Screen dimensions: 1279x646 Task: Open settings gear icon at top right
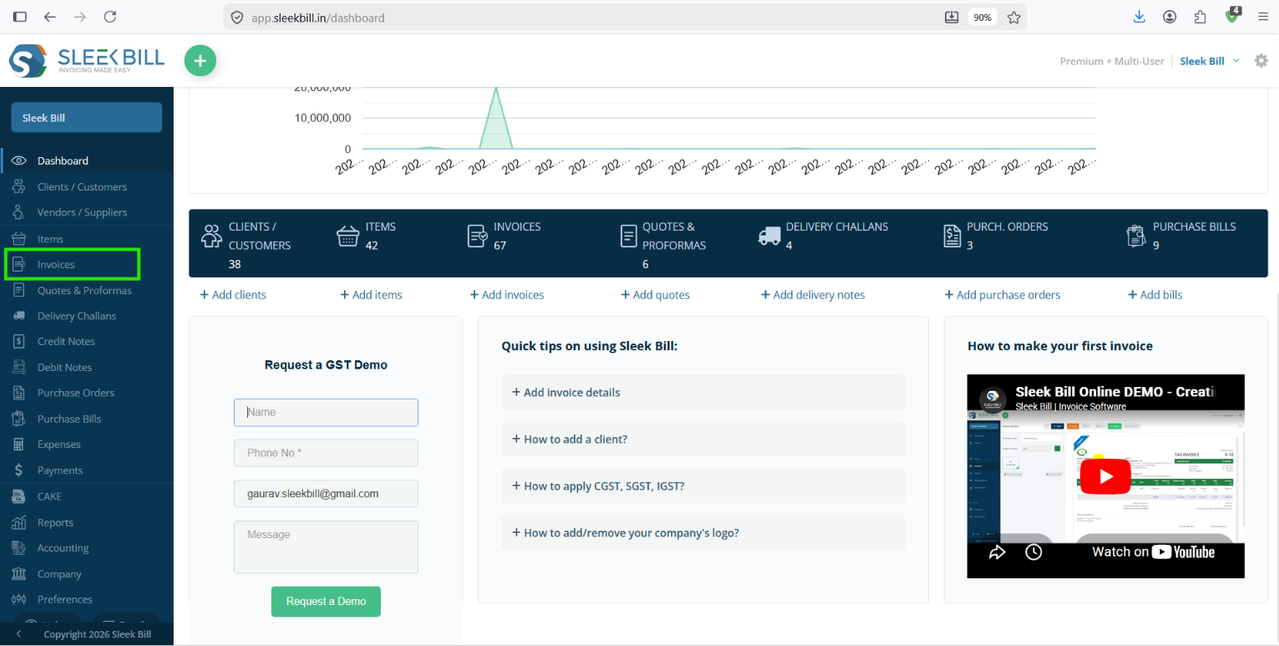pyautogui.click(x=1261, y=61)
